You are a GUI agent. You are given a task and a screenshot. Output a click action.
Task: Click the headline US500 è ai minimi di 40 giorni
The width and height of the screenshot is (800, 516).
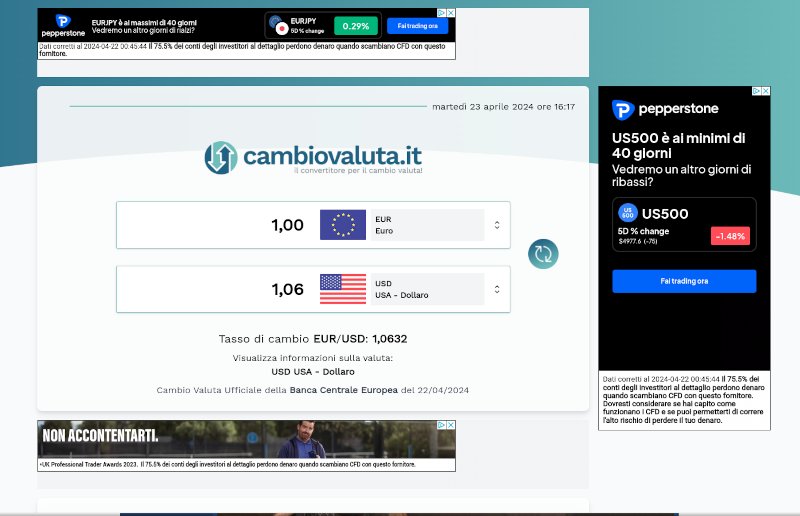[x=679, y=145]
